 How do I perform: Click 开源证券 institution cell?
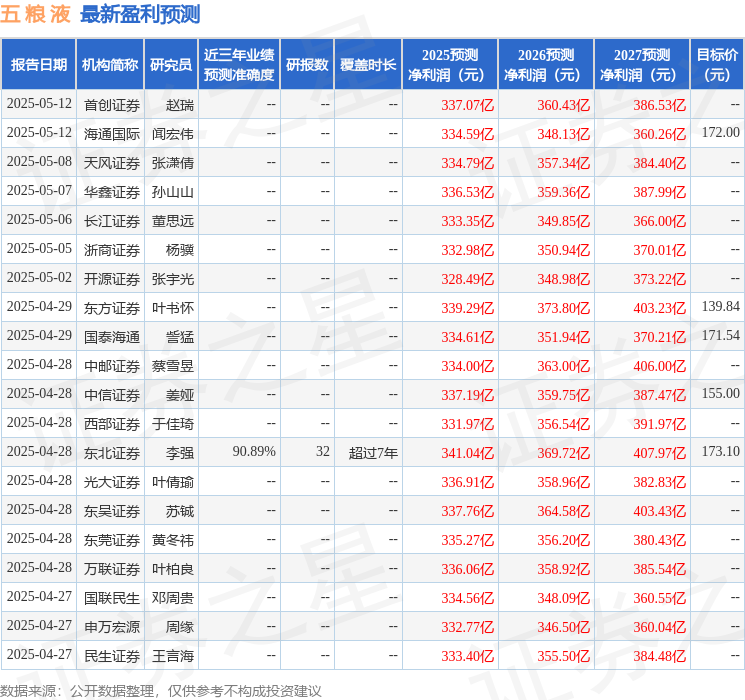112,279
